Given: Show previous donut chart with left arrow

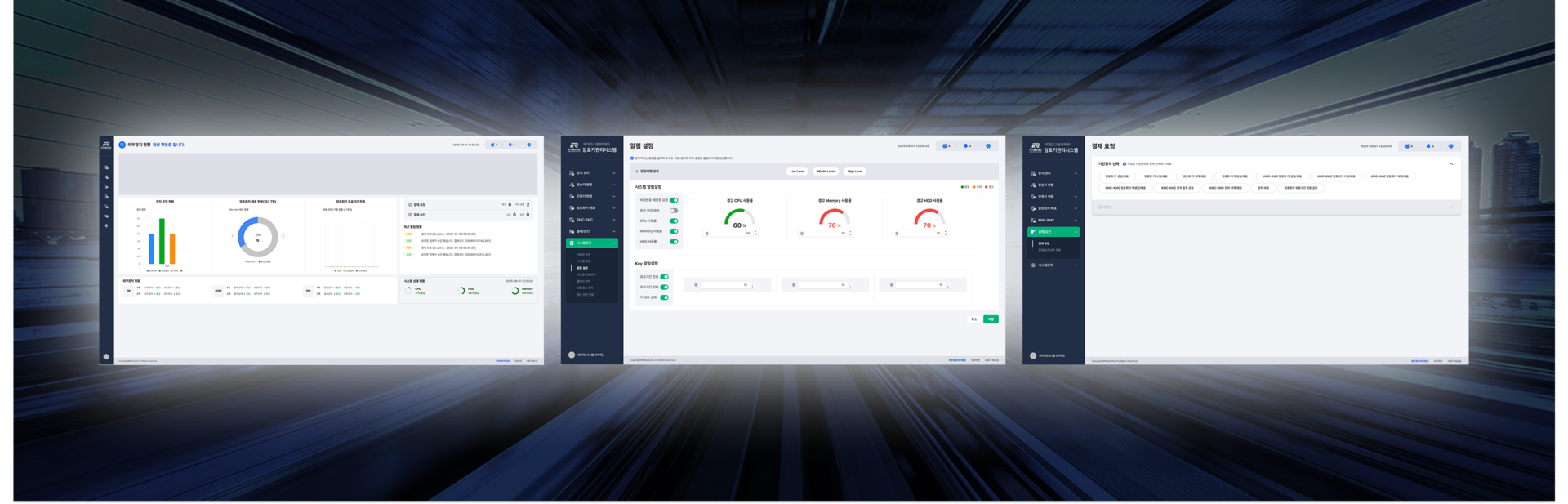Looking at the screenshot, I should pos(232,235).
